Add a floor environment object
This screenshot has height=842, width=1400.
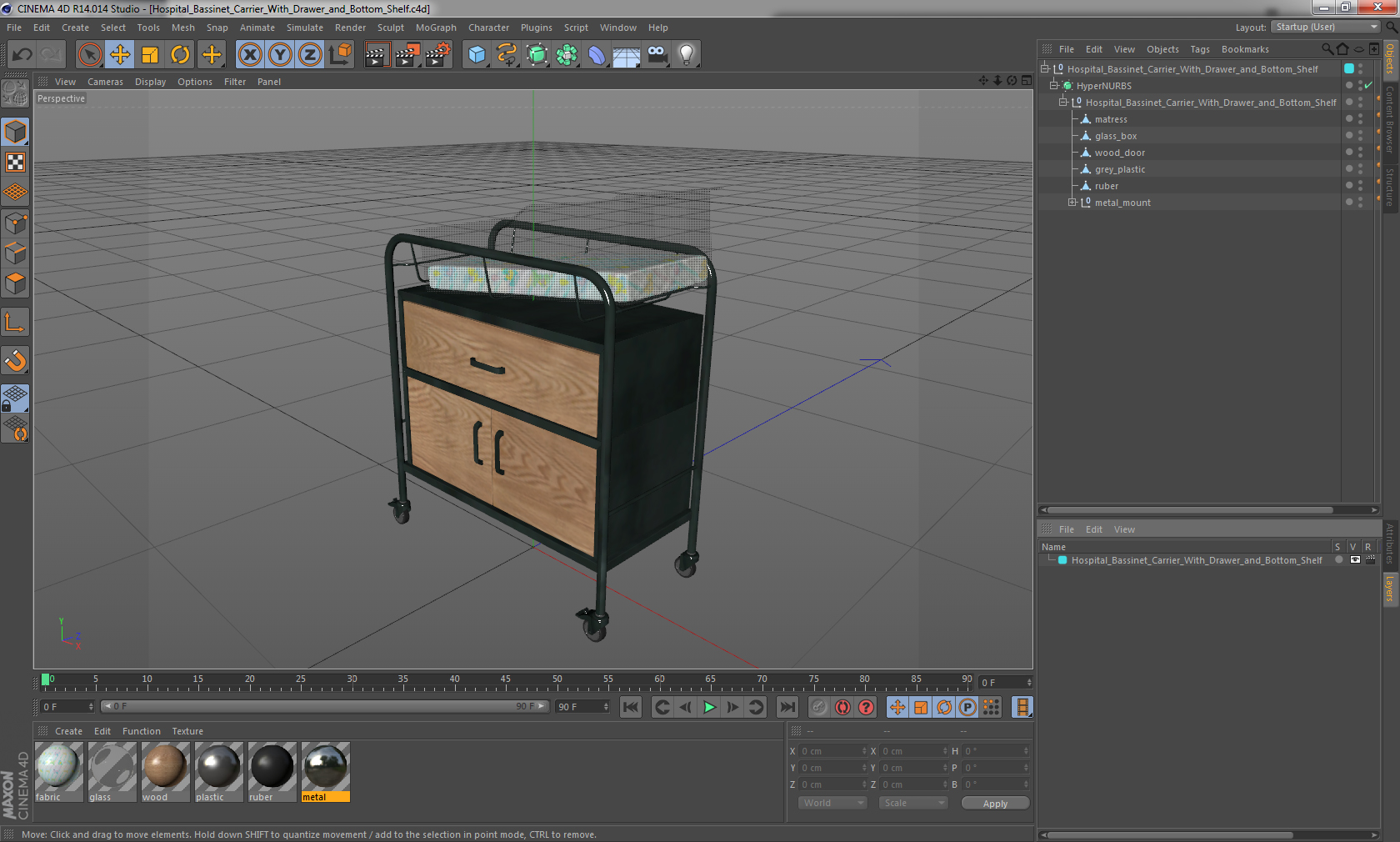(x=627, y=55)
